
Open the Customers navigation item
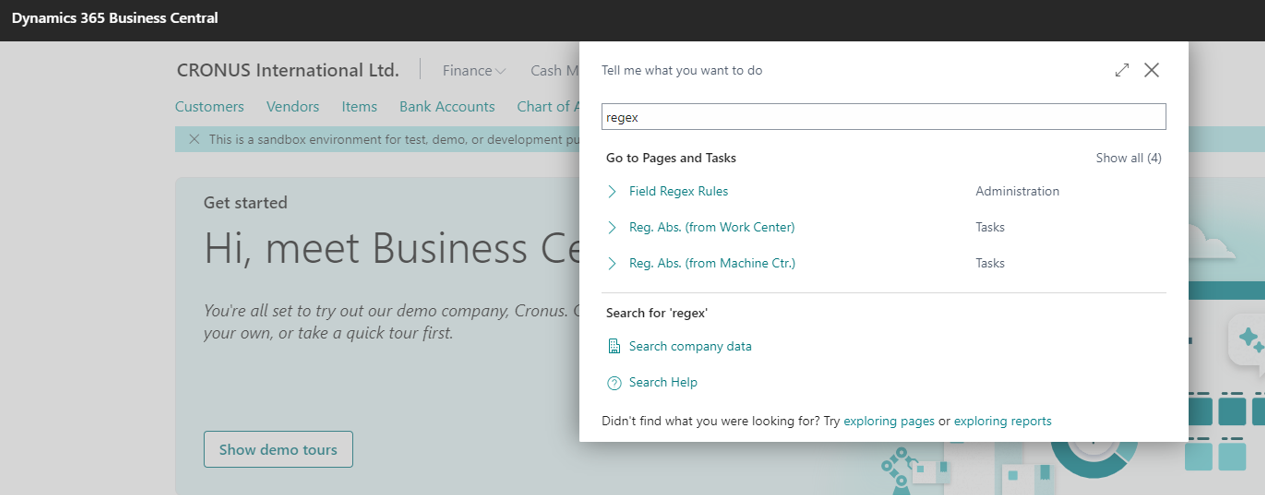pos(209,106)
